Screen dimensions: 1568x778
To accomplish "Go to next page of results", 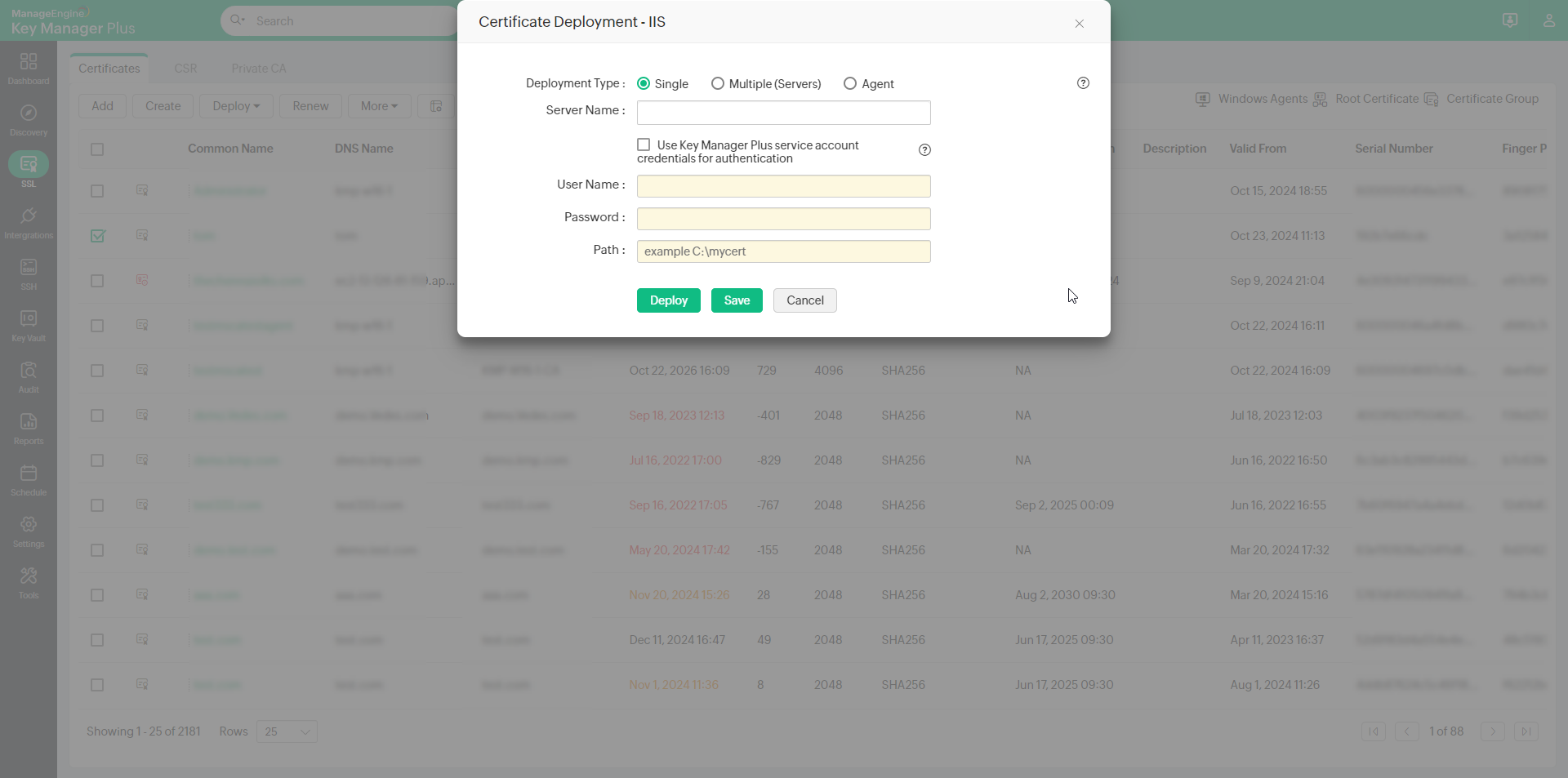I will (x=1493, y=731).
